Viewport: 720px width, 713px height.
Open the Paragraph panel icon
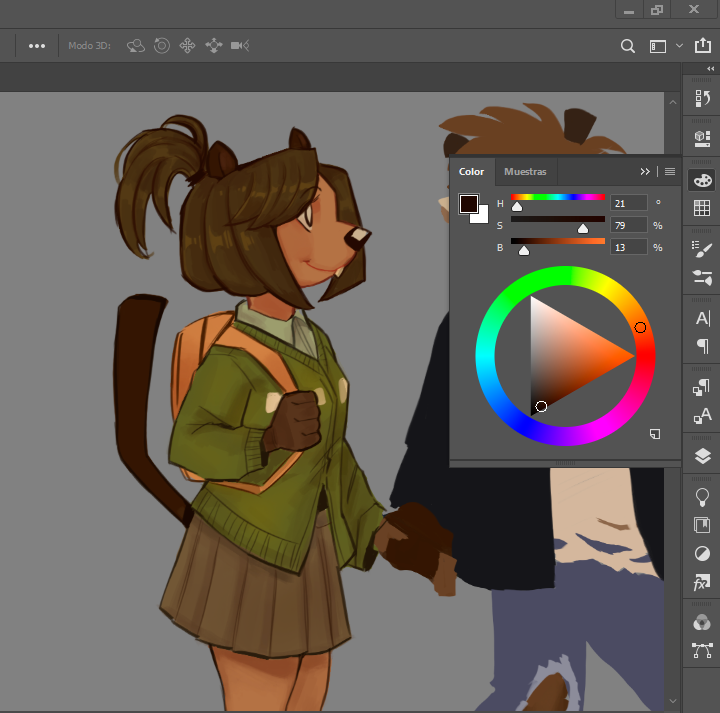click(x=703, y=346)
